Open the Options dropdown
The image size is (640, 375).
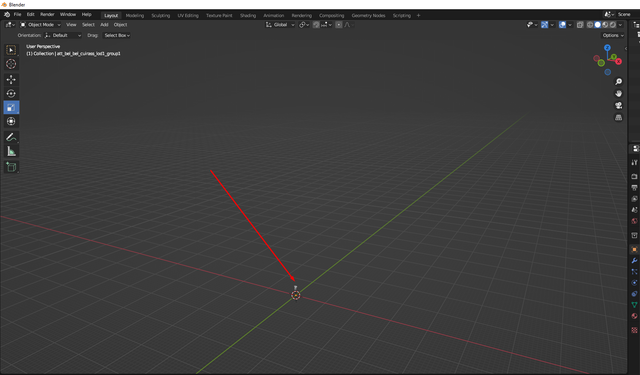point(613,36)
